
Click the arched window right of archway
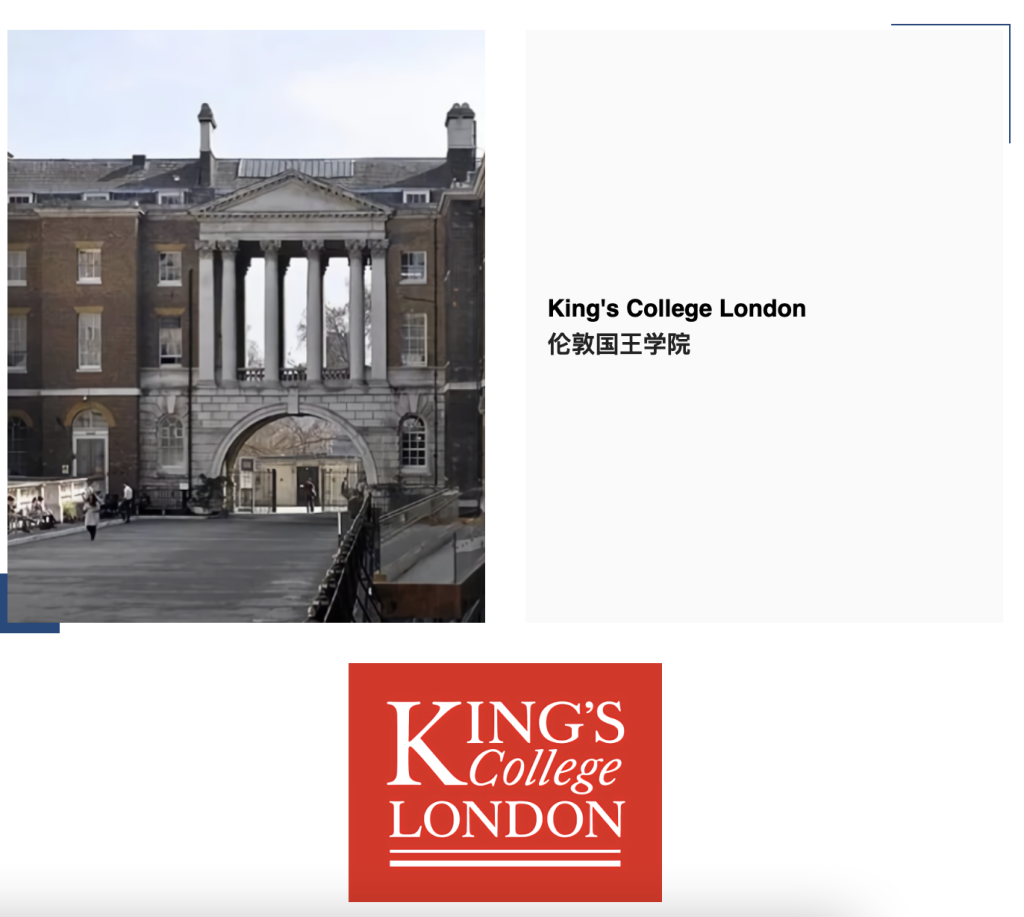pos(413,441)
